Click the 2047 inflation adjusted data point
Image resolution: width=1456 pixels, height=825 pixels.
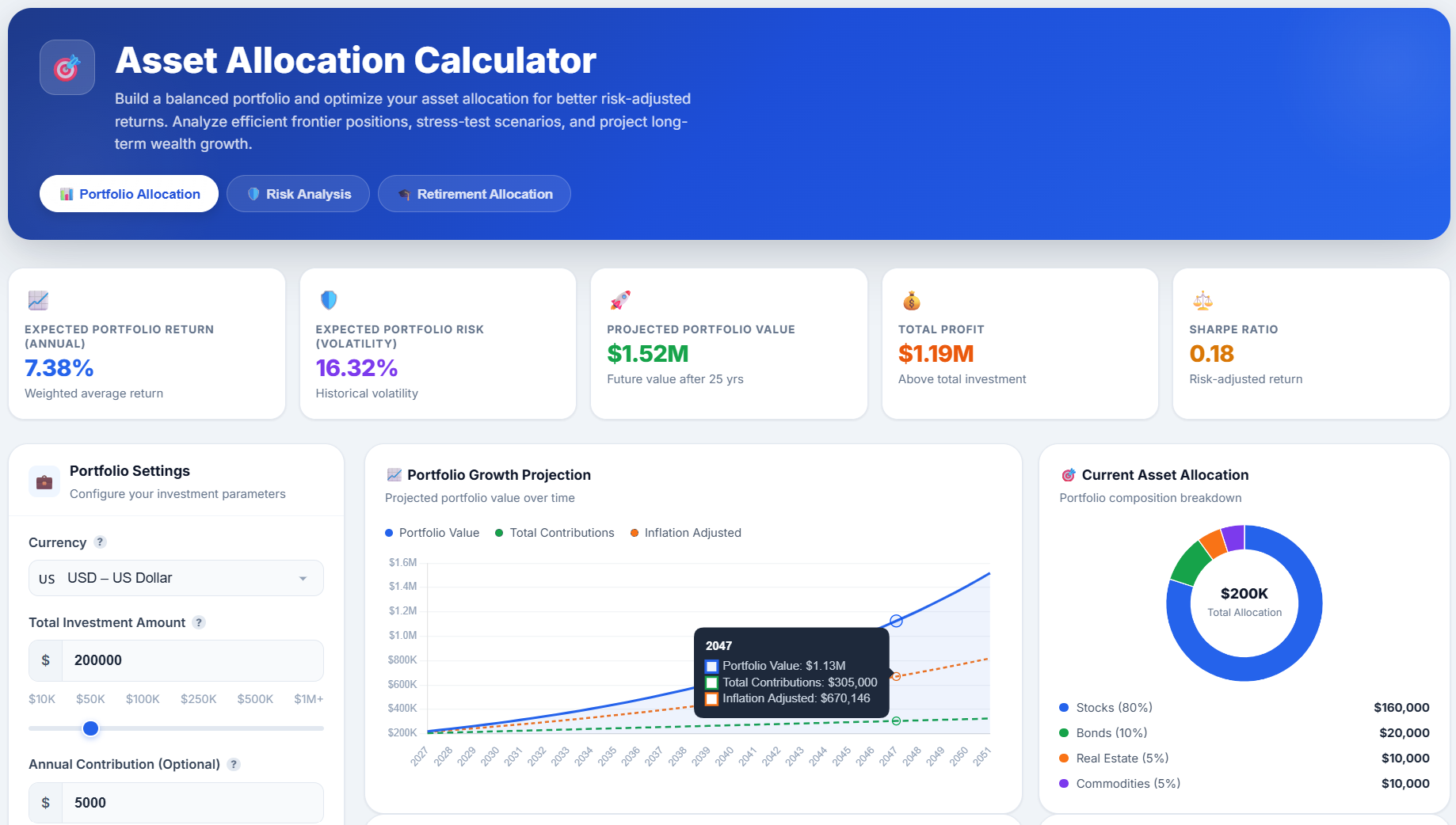pyautogui.click(x=896, y=676)
